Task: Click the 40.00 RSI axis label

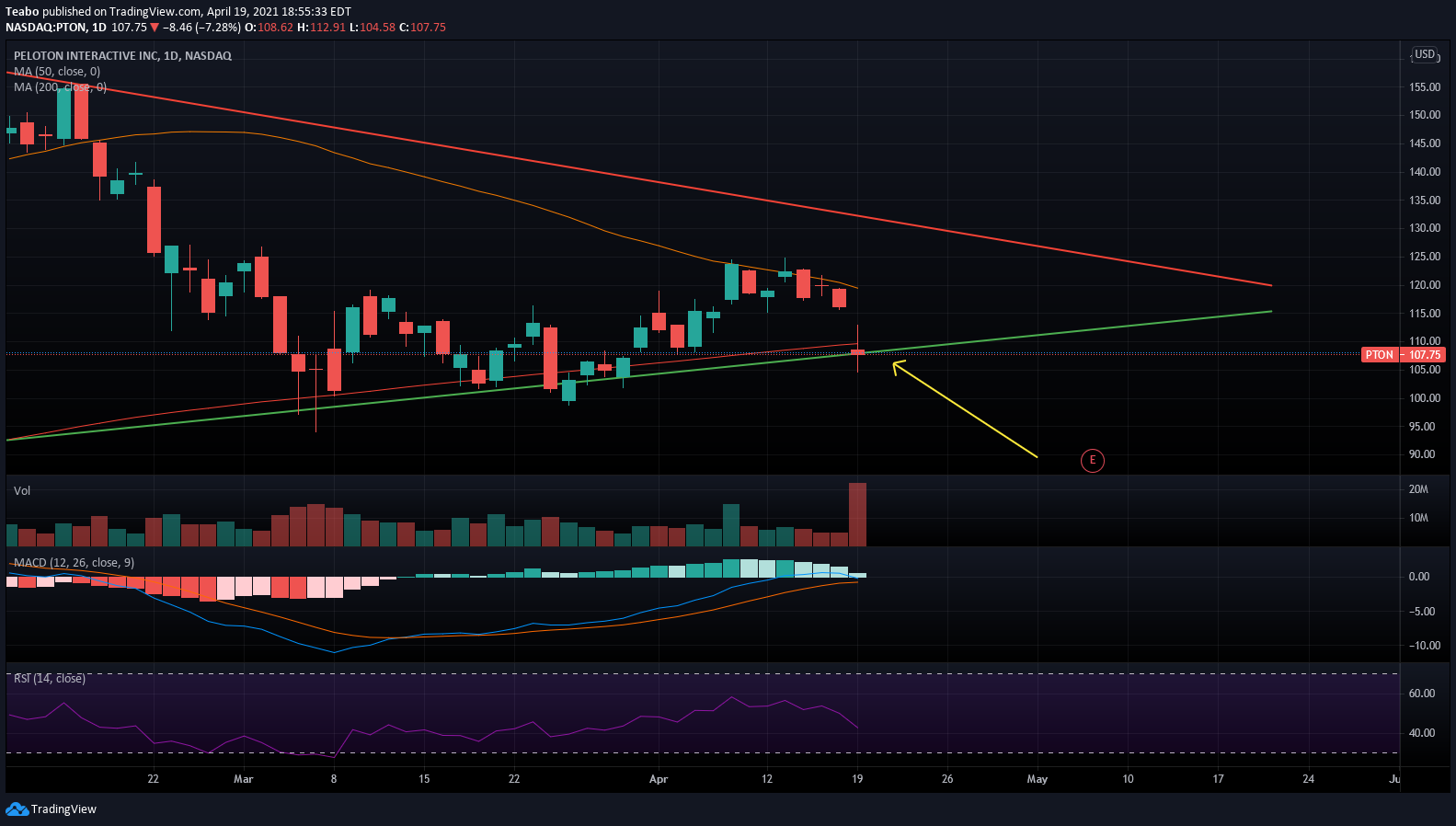Action: (x=1422, y=733)
